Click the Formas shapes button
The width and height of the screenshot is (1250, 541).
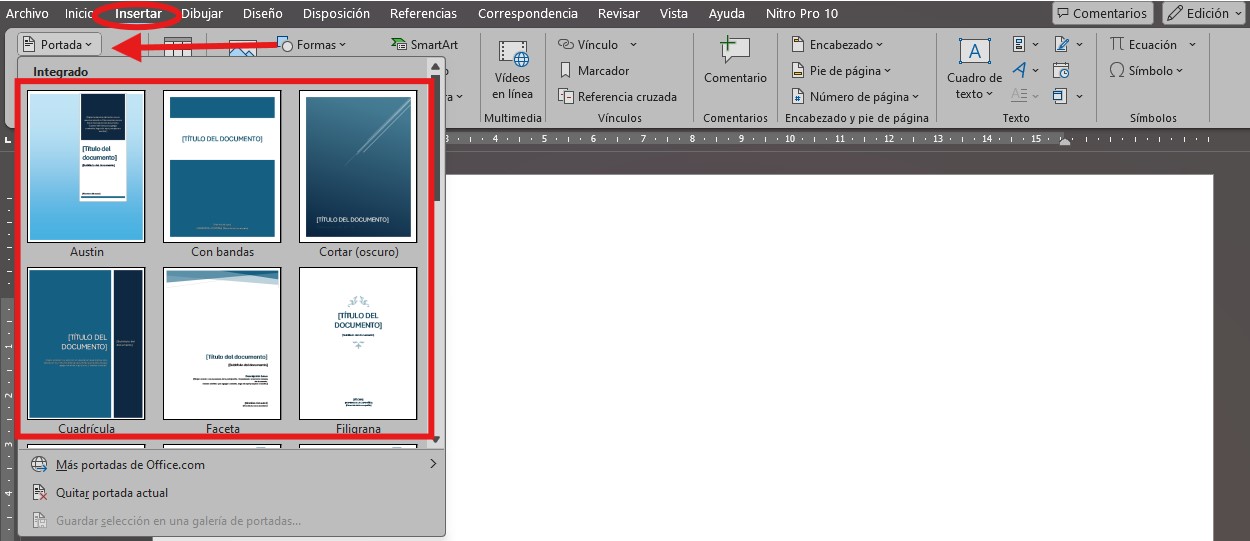coord(312,45)
